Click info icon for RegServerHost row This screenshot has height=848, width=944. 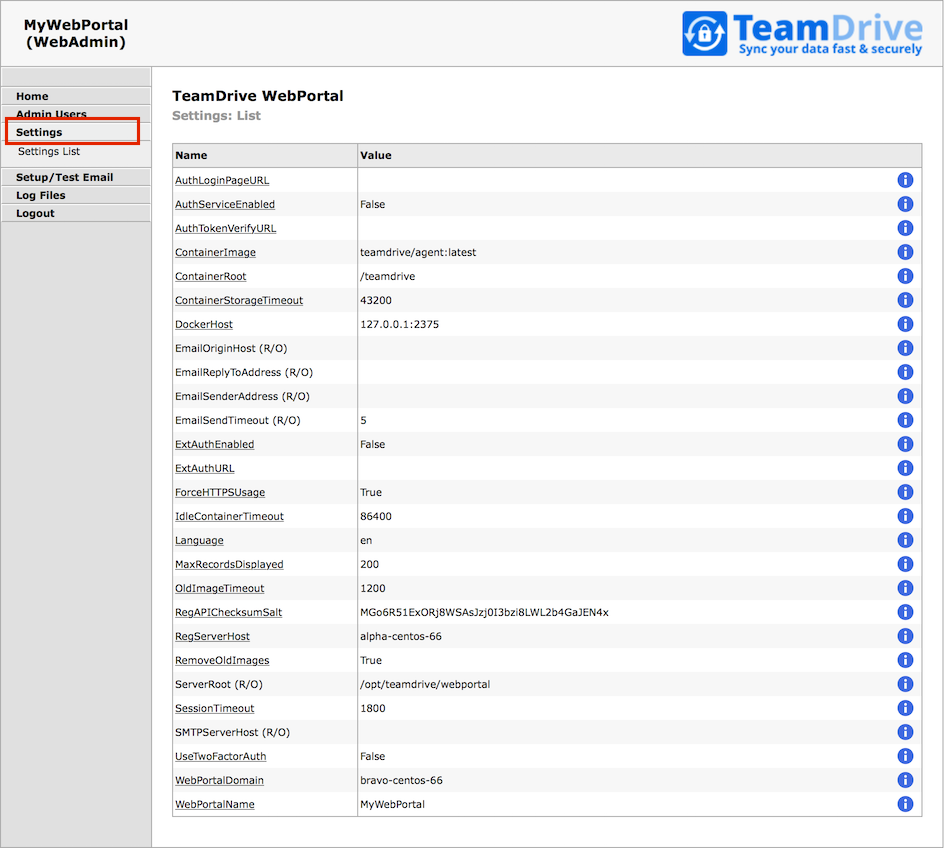coord(905,636)
